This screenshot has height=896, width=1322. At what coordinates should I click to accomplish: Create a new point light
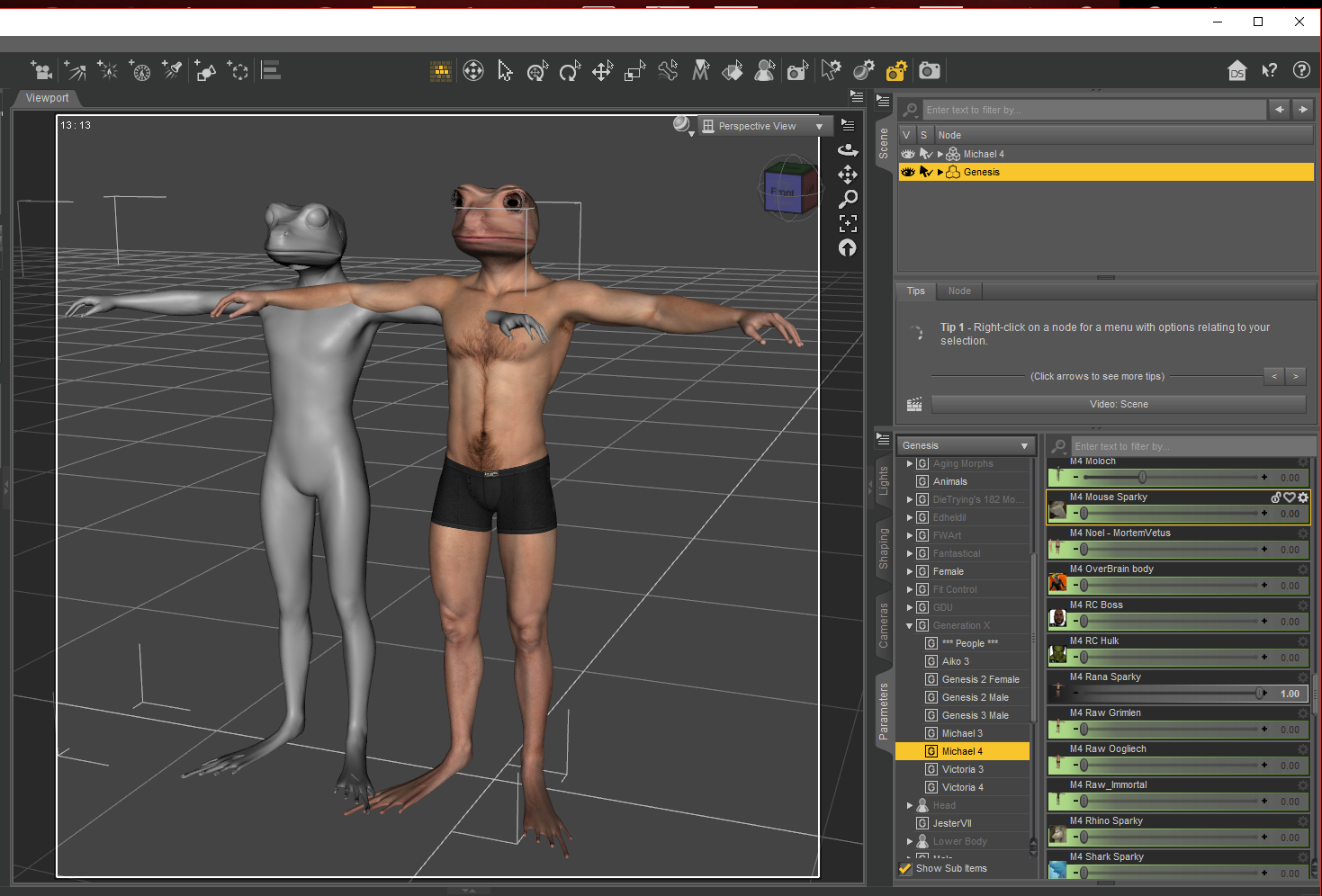[107, 70]
